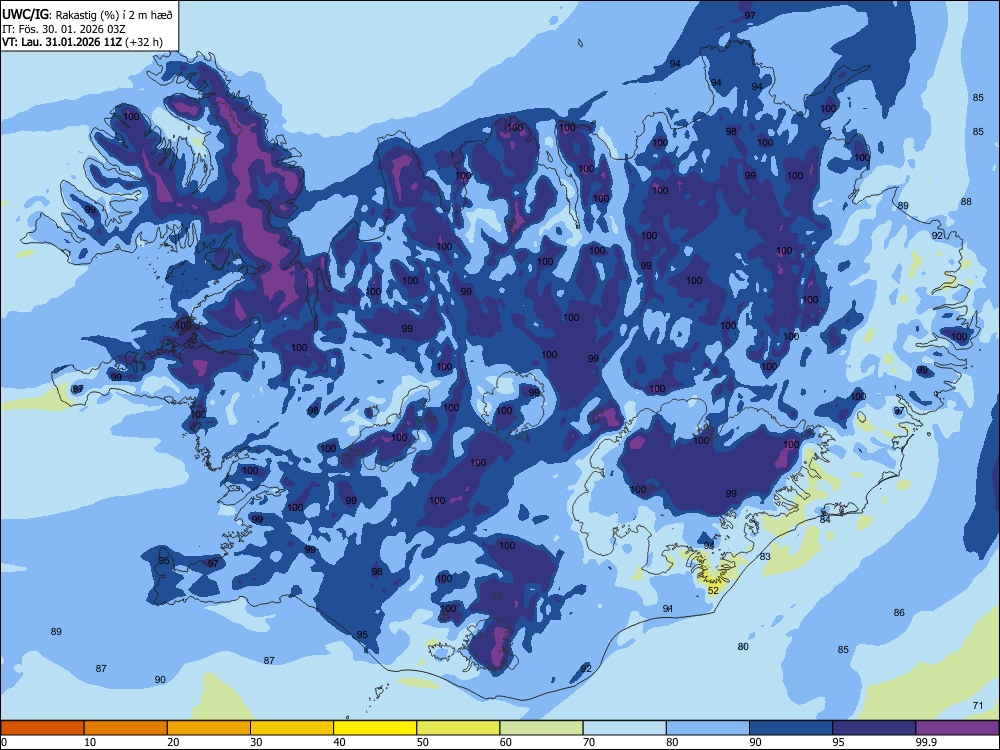Click the legend scale label '99.9'

point(927,742)
